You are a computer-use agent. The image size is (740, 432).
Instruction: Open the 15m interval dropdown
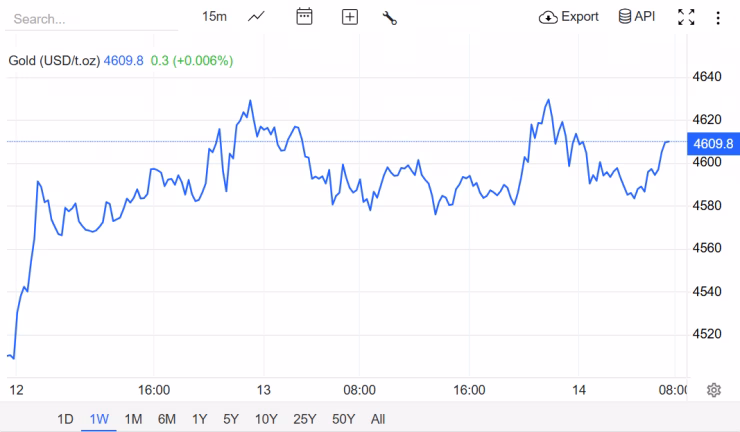coord(214,17)
